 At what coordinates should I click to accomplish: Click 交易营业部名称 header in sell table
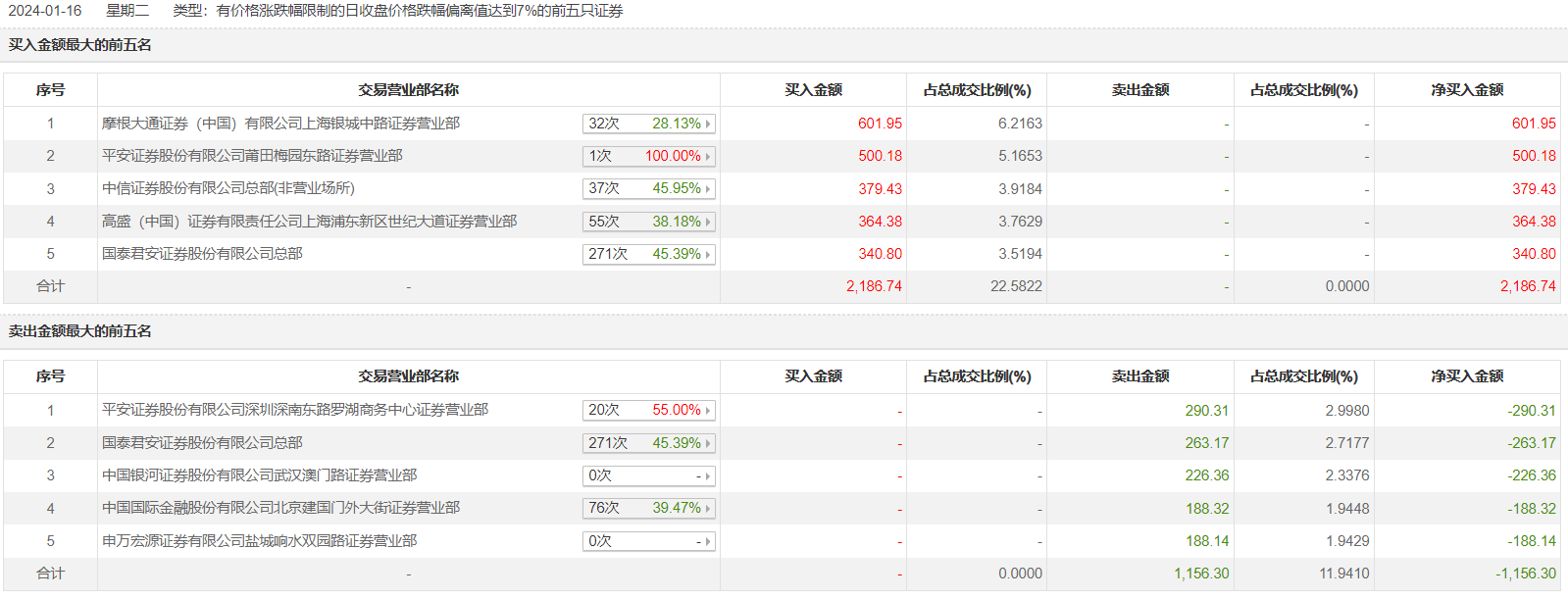click(408, 376)
